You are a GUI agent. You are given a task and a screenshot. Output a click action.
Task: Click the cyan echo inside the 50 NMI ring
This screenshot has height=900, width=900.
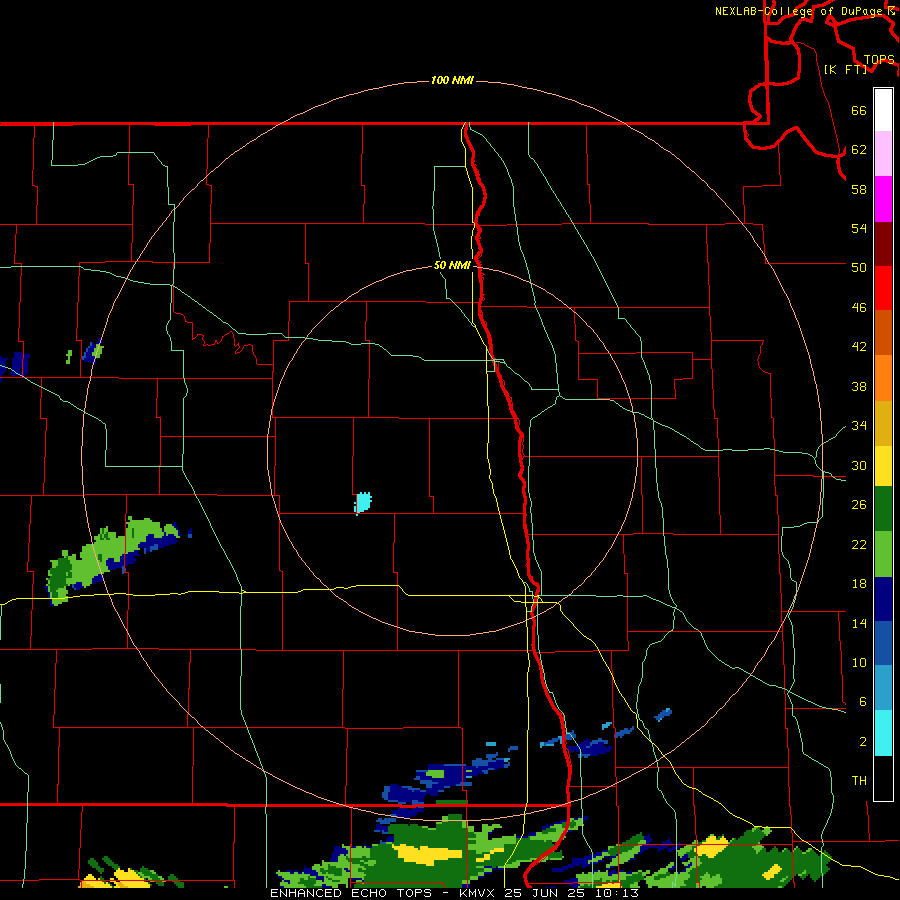[x=363, y=502]
